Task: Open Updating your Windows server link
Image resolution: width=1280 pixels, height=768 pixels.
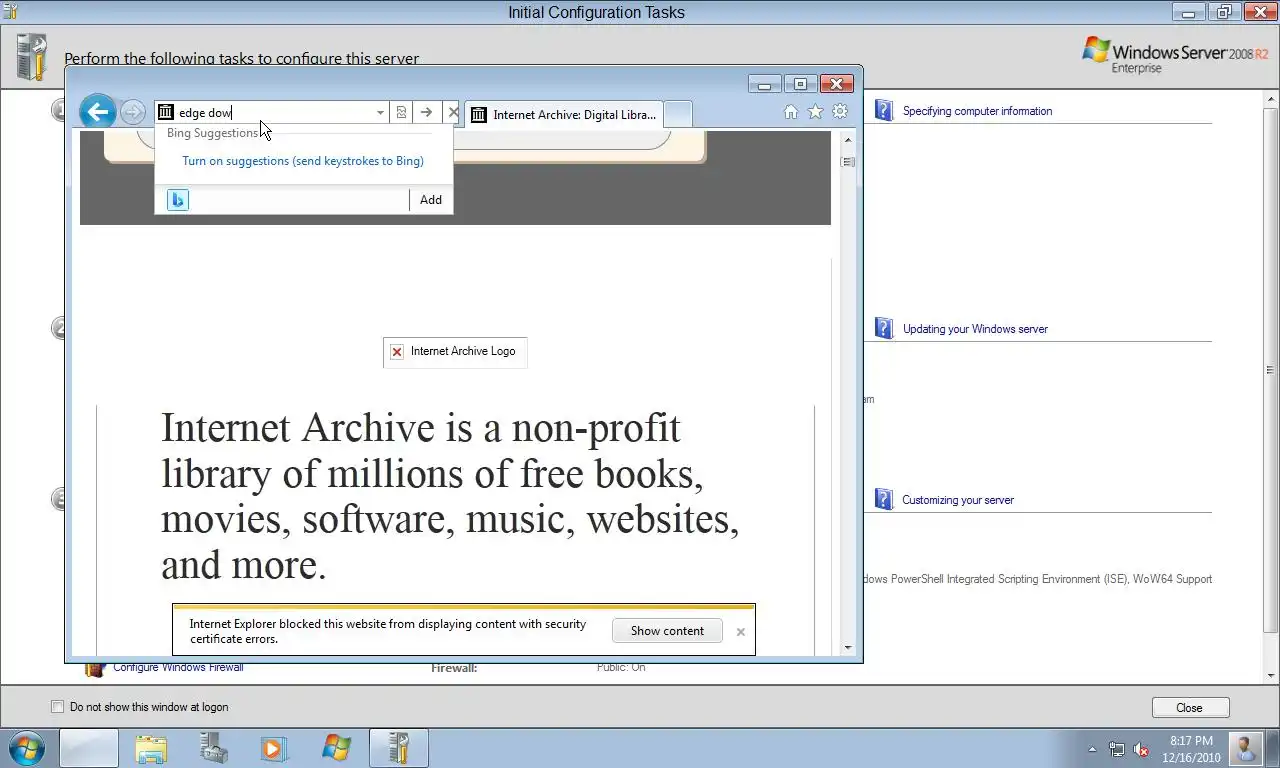Action: pyautogui.click(x=975, y=329)
